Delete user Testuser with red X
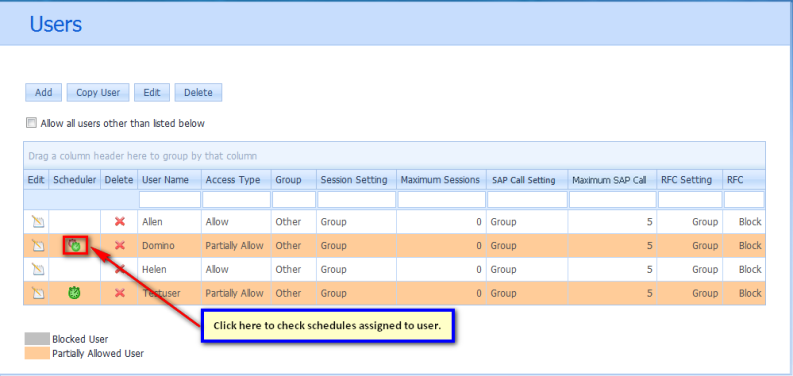793x376 pixels. 120,293
